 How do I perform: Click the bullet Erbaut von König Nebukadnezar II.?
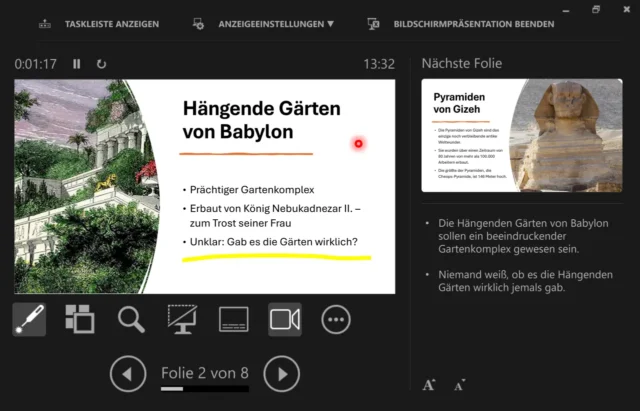click(x=275, y=216)
